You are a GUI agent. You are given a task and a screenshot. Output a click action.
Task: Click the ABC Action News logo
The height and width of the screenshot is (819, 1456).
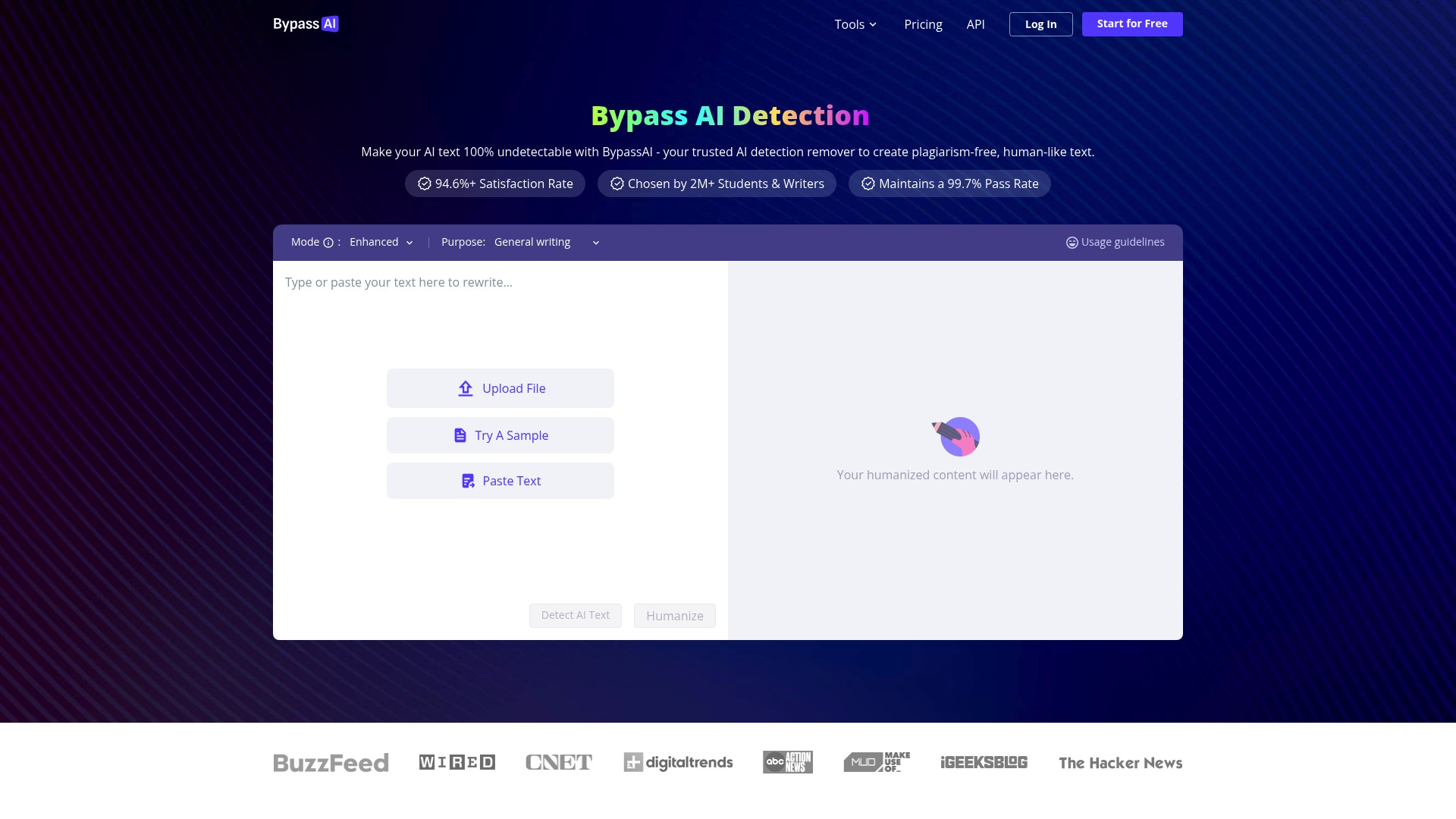[x=788, y=762]
